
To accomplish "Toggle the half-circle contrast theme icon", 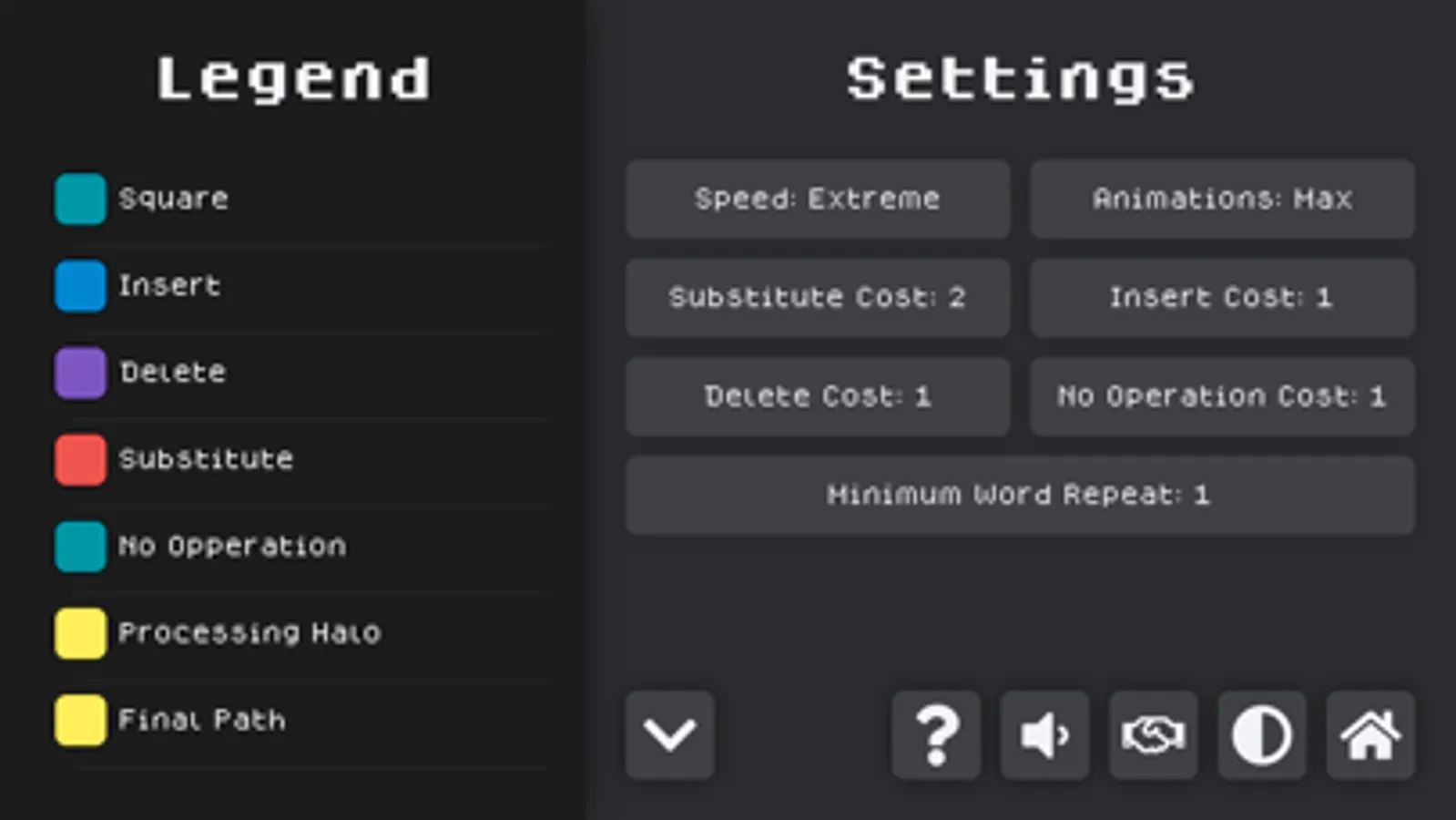I will (x=1261, y=734).
